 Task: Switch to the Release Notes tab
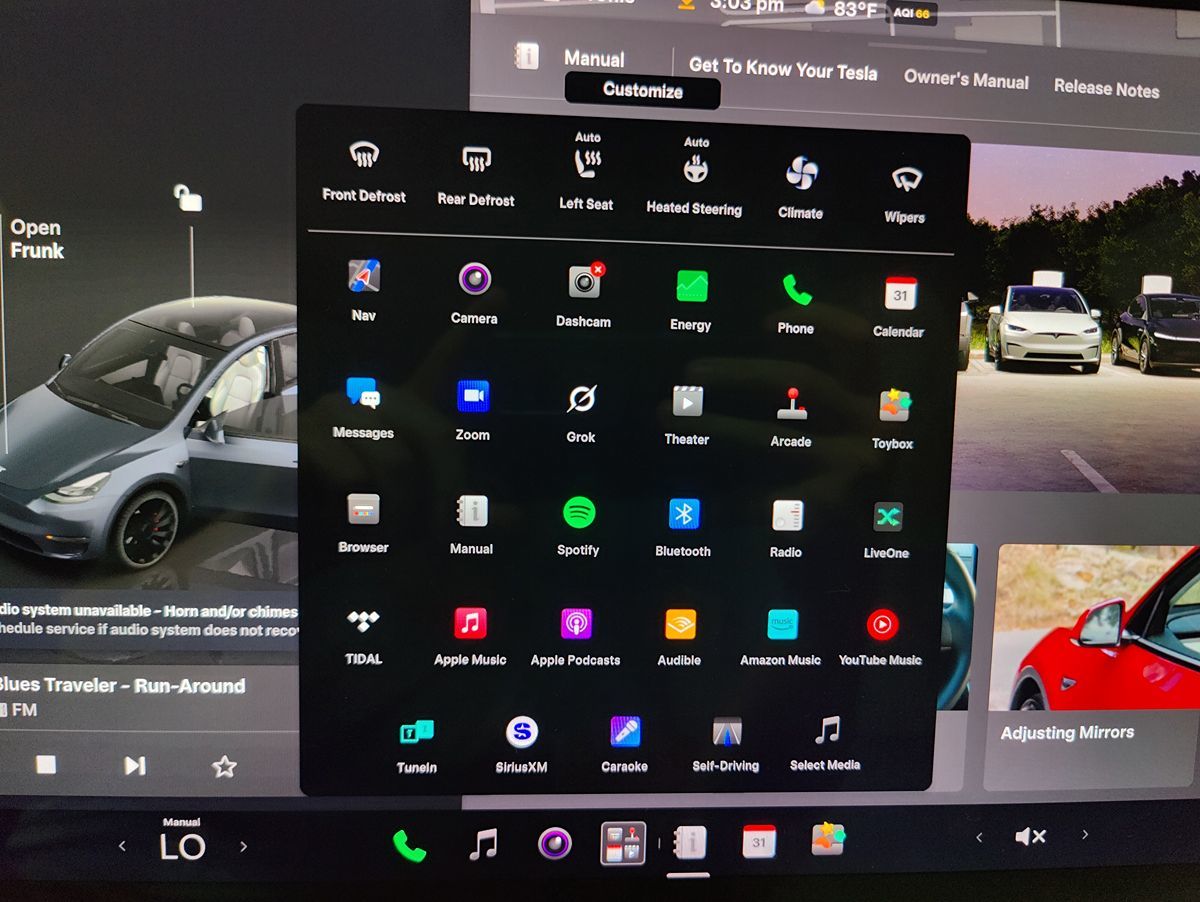[x=1107, y=88]
